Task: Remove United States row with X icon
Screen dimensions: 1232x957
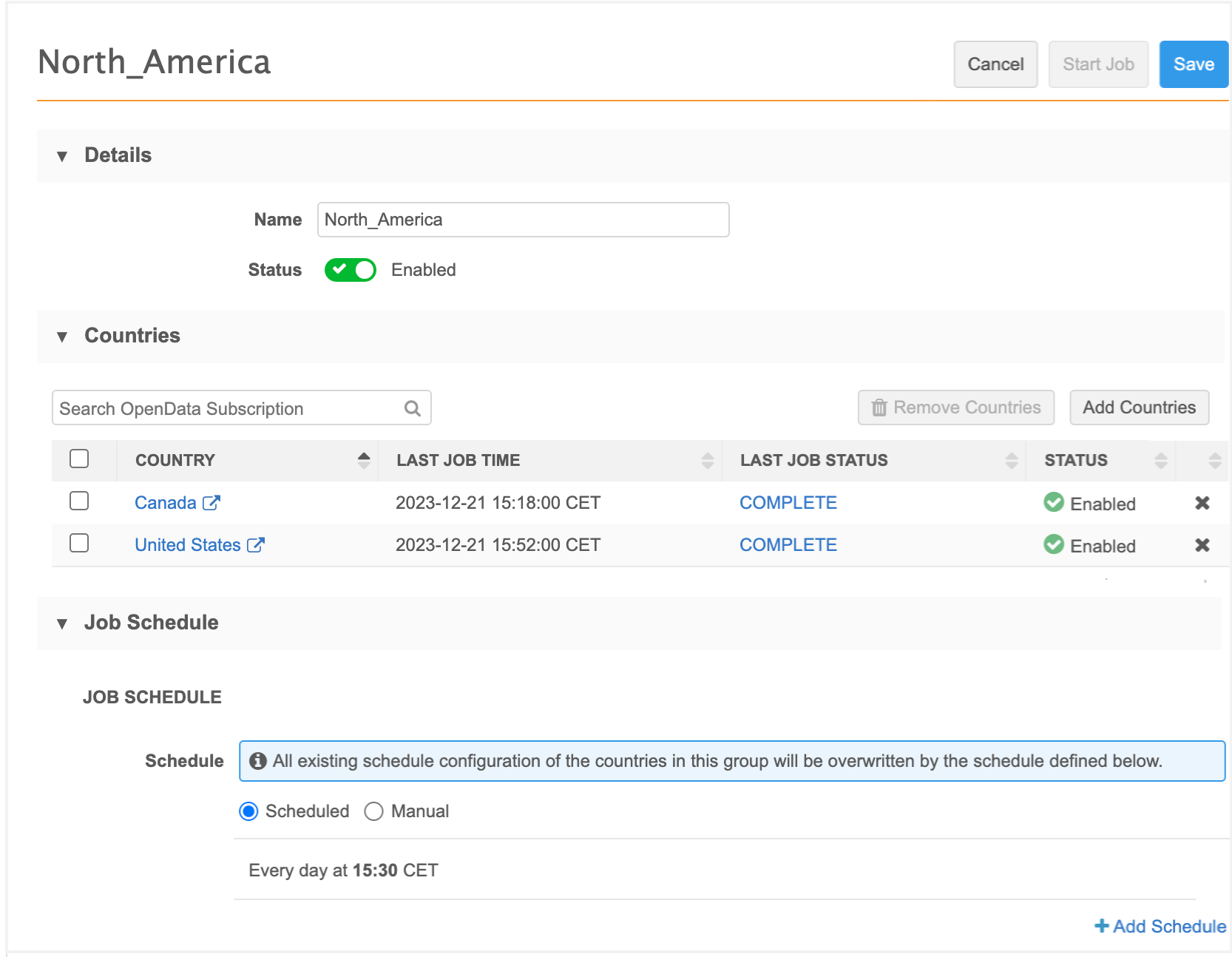Action: coord(1202,545)
